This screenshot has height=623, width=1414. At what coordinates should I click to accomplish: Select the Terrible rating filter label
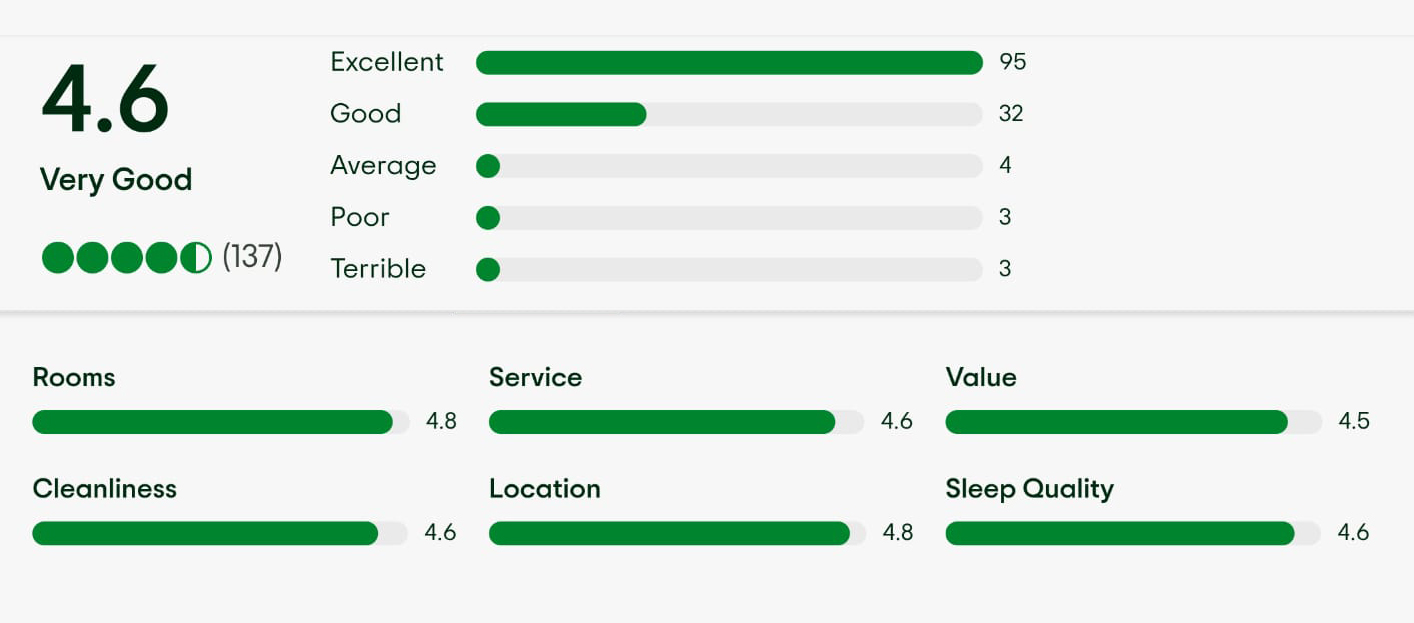coord(378,269)
